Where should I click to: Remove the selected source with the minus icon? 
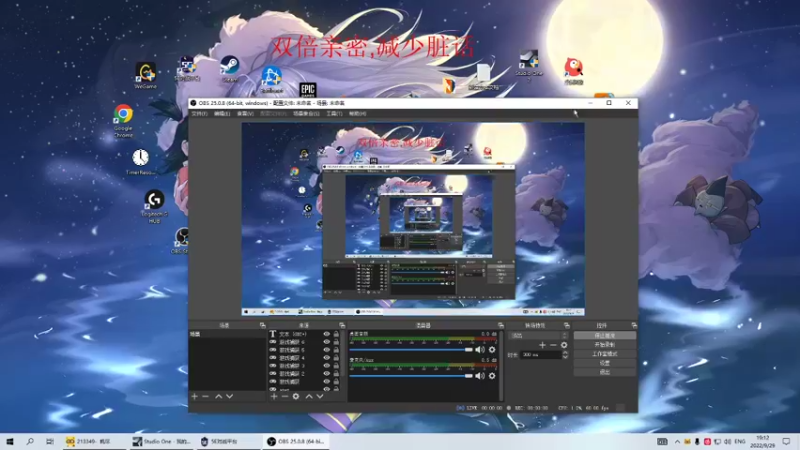coord(285,396)
